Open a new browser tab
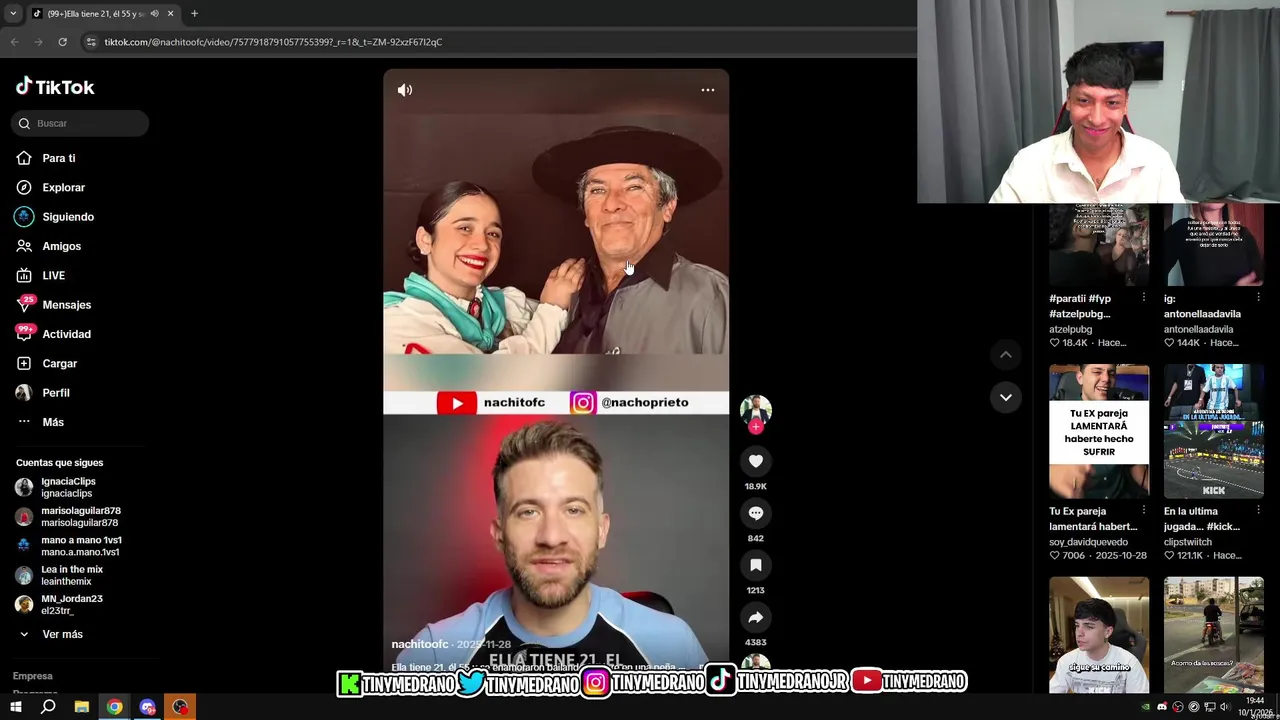The width and height of the screenshot is (1280, 720). 194,13
